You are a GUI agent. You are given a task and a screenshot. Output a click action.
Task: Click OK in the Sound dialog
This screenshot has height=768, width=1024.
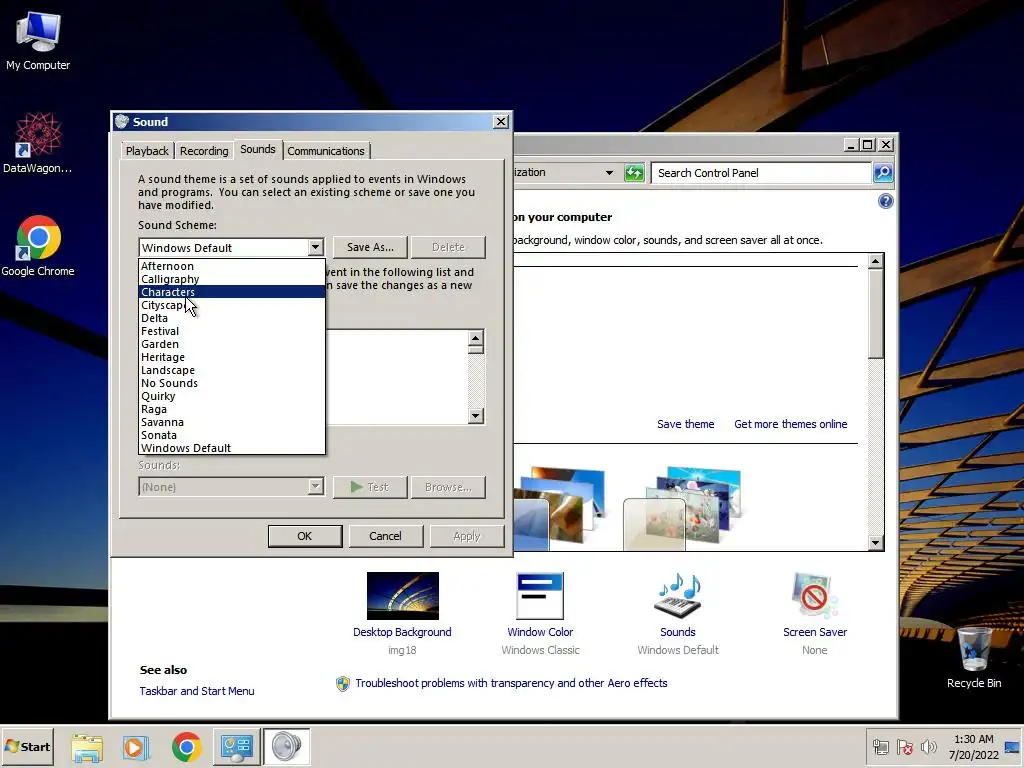click(305, 536)
